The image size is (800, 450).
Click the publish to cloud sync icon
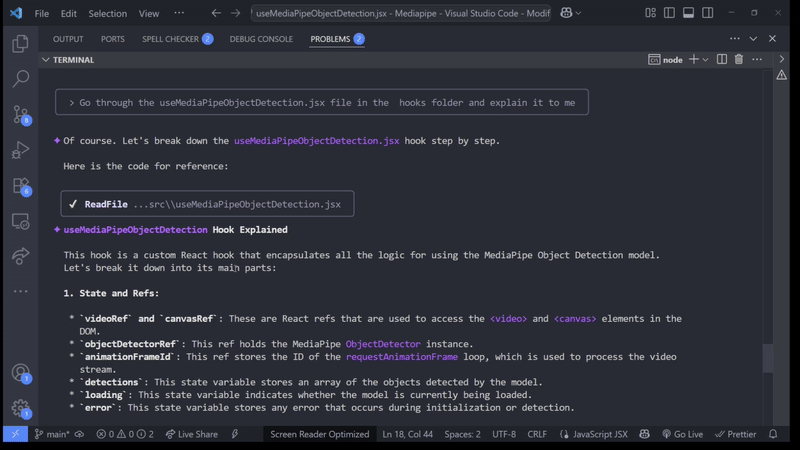tap(79, 434)
